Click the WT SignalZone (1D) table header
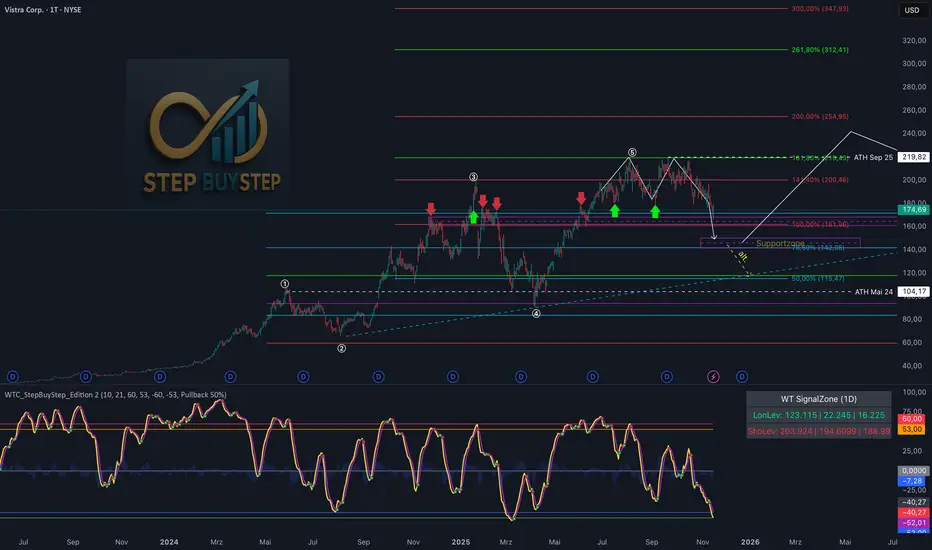This screenshot has width=932, height=550. (x=818, y=399)
